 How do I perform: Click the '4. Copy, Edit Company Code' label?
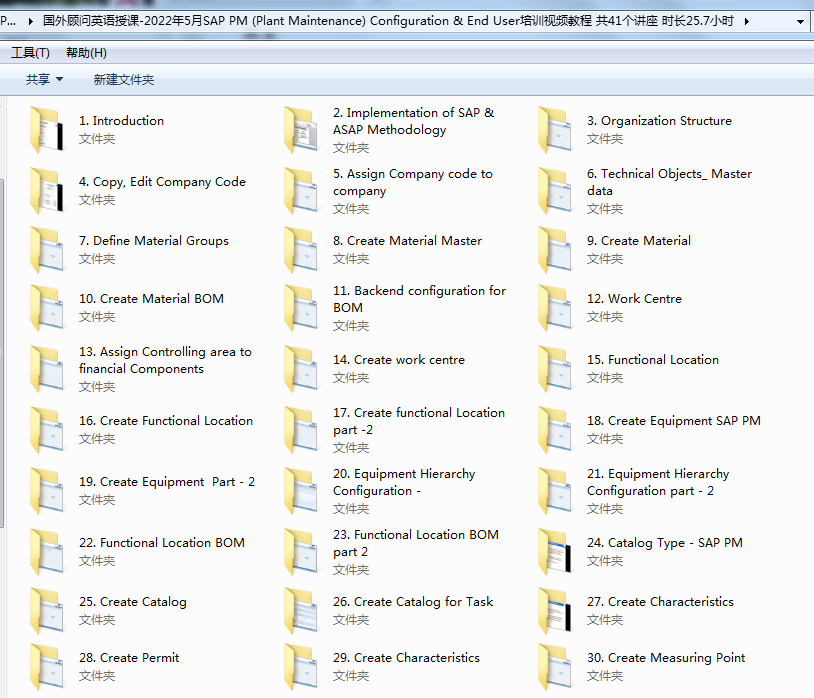tap(162, 182)
